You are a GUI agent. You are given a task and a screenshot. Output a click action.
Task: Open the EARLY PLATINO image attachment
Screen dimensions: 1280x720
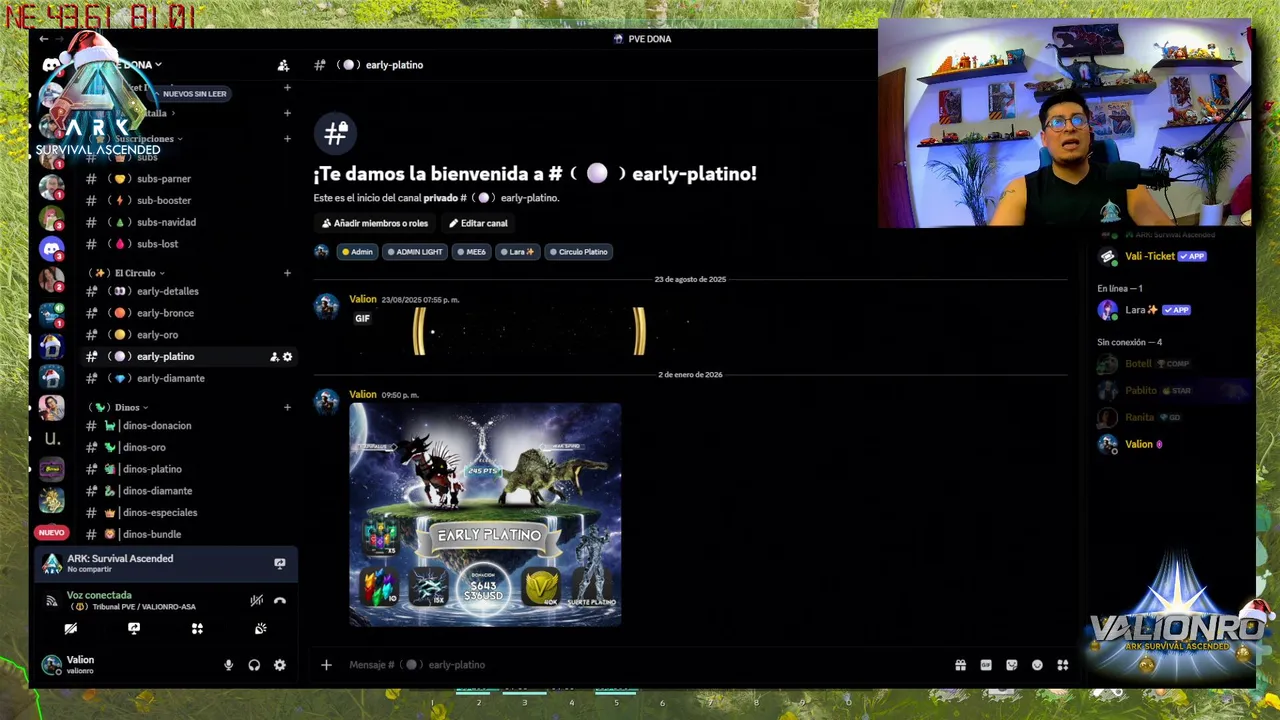point(485,515)
